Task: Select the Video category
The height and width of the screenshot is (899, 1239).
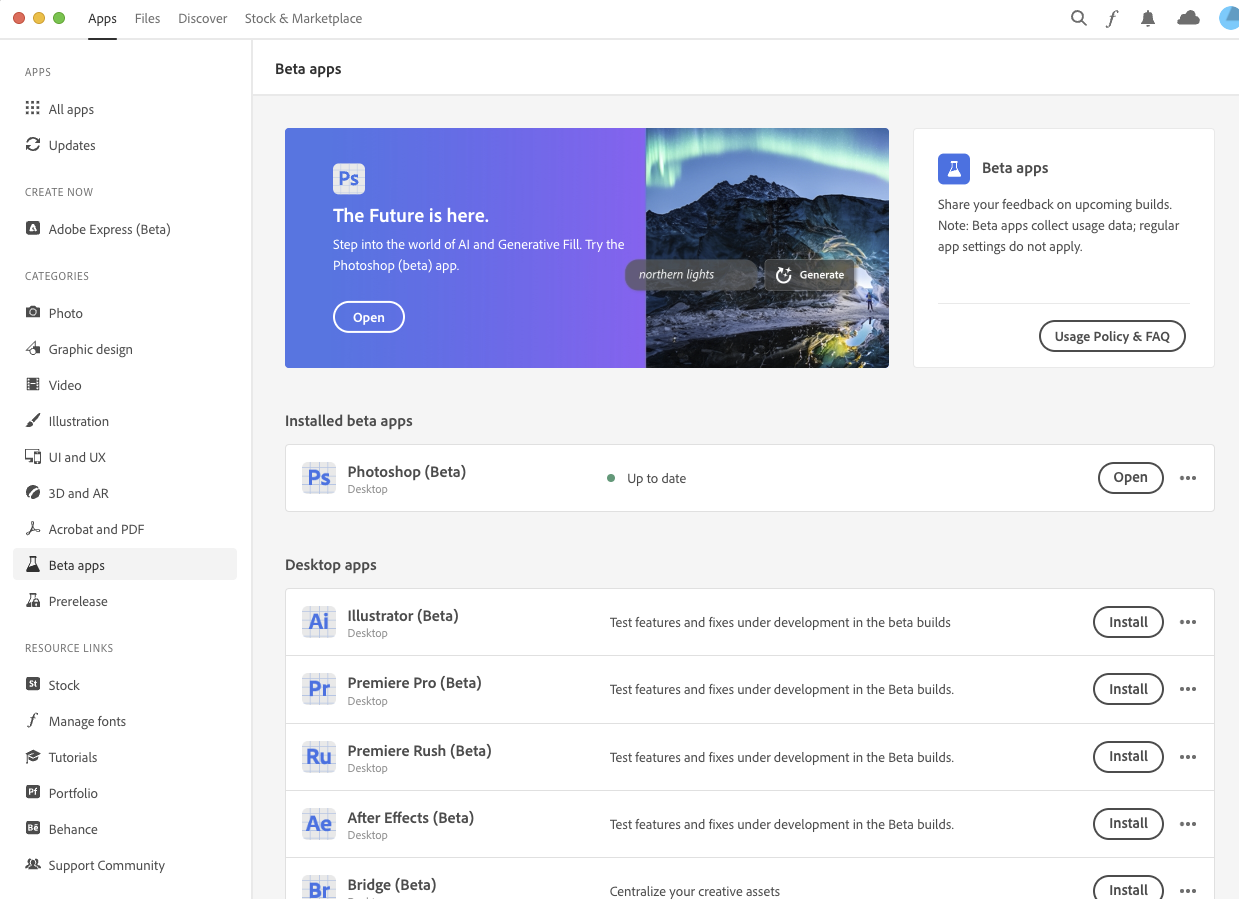Action: pyautogui.click(x=125, y=385)
